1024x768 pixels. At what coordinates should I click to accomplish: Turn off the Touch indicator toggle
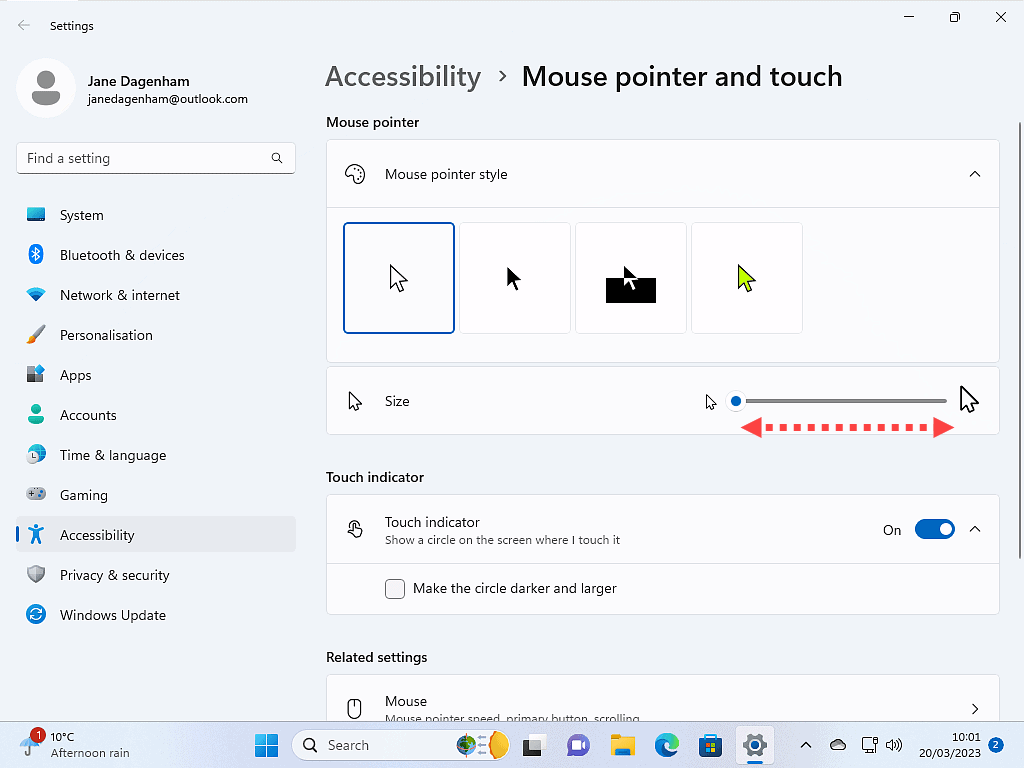[934, 530]
